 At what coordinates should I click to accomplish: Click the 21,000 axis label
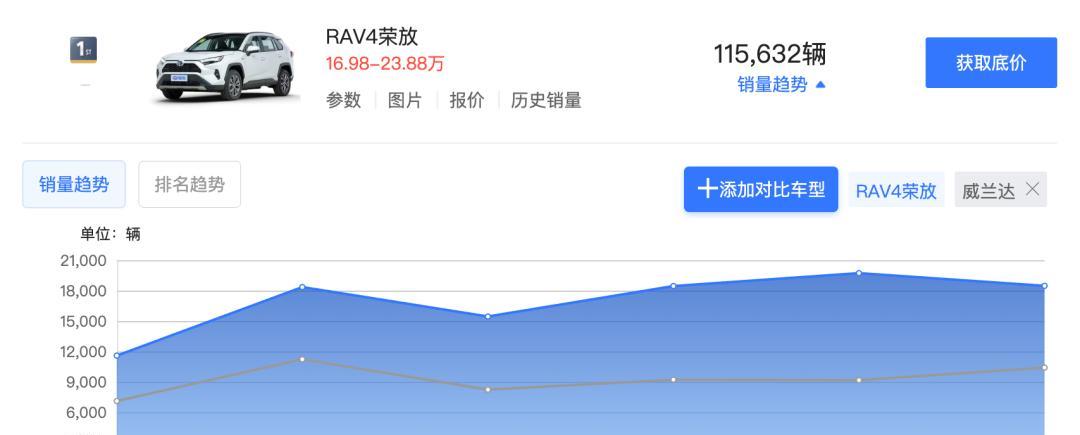pos(83,261)
